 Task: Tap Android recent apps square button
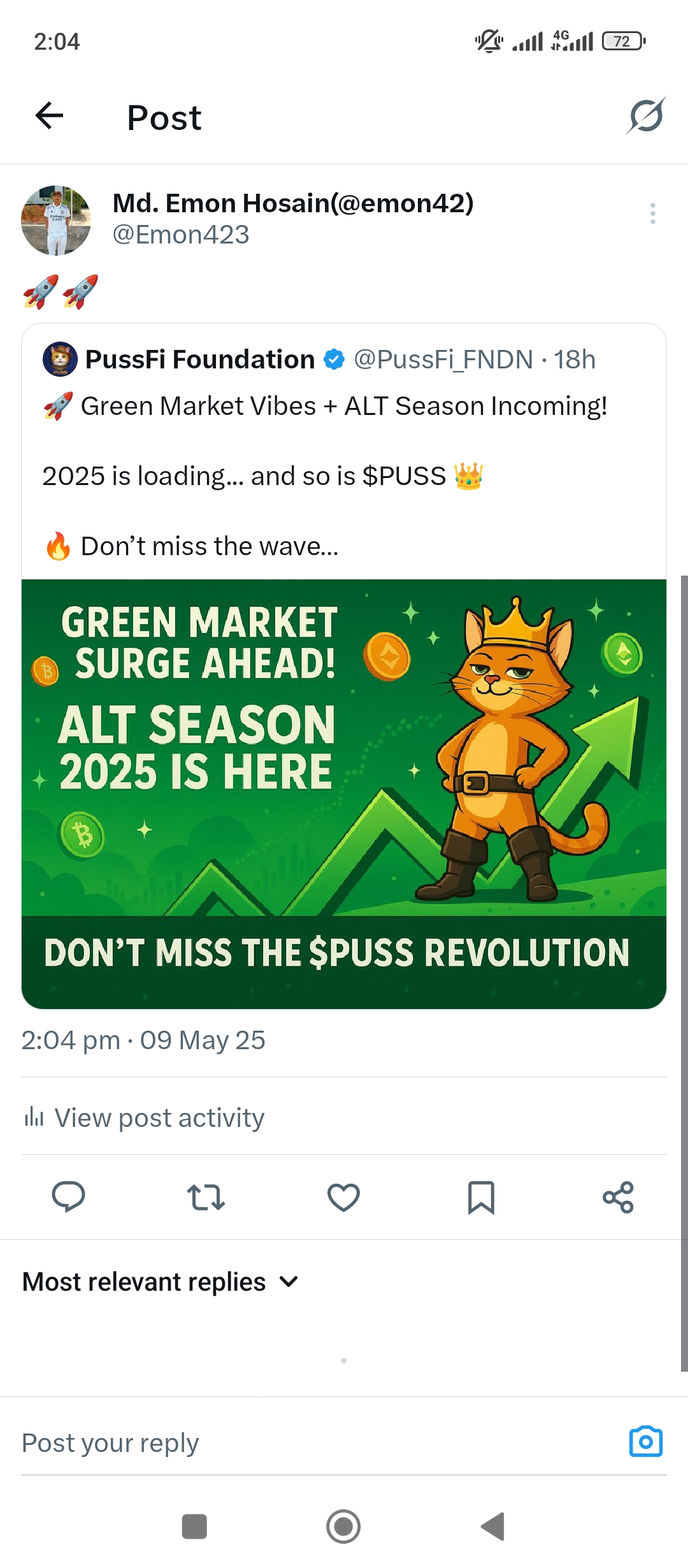tap(194, 1527)
